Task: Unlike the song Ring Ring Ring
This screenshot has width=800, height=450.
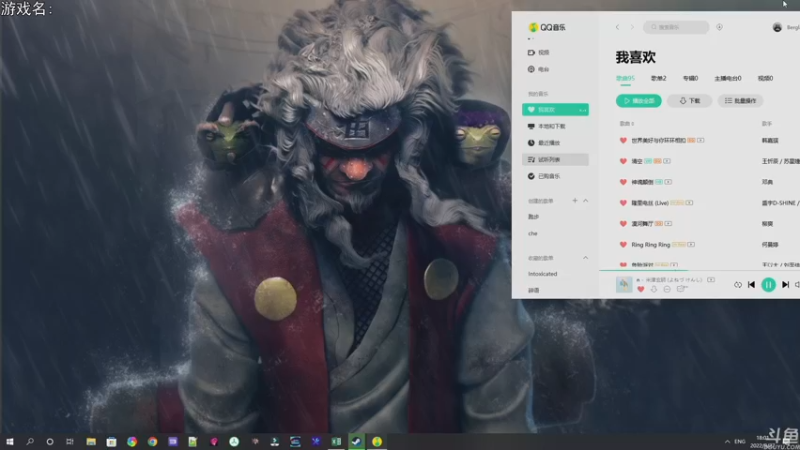Action: click(623, 245)
